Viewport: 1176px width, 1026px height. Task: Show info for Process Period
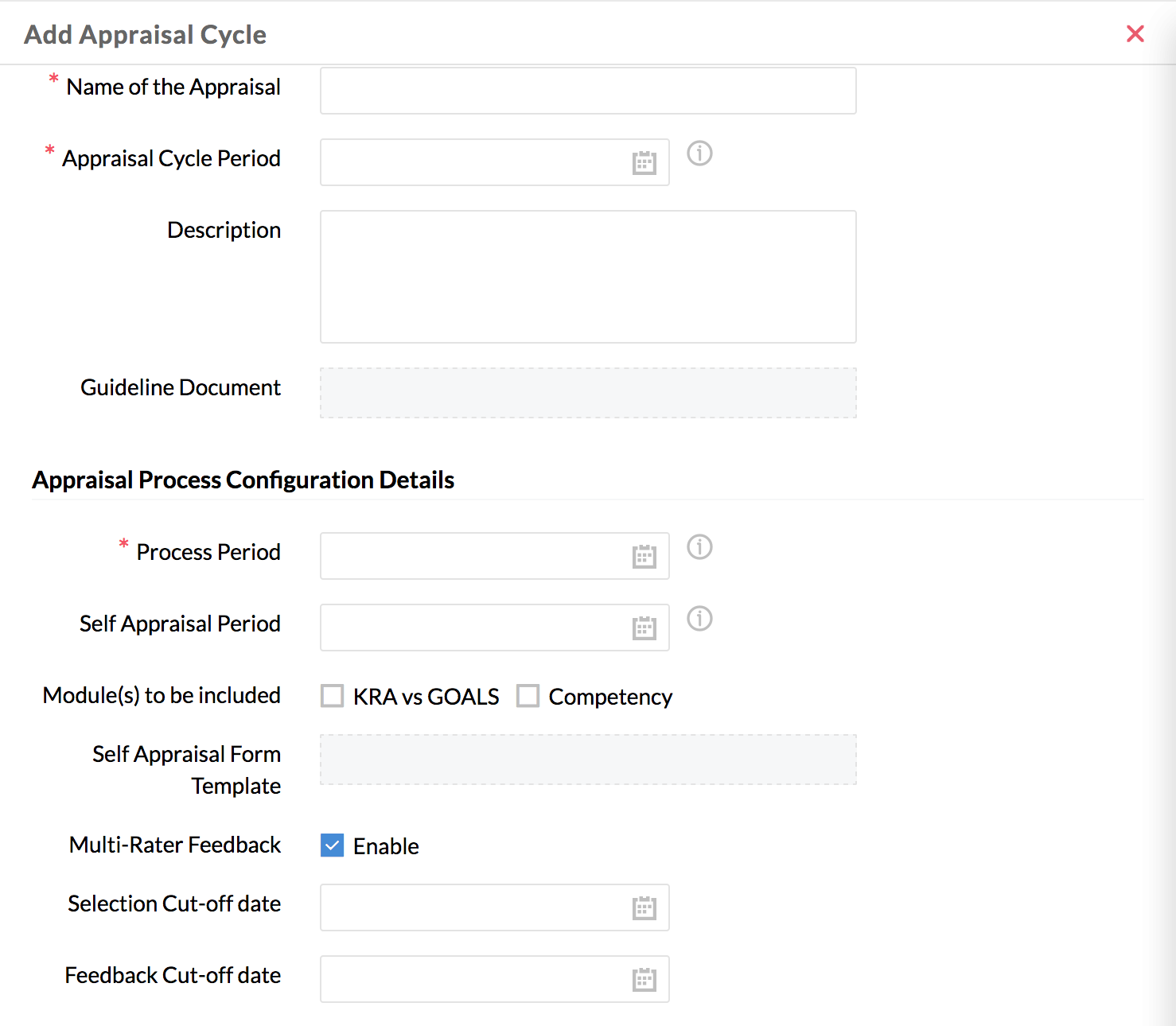coord(699,547)
